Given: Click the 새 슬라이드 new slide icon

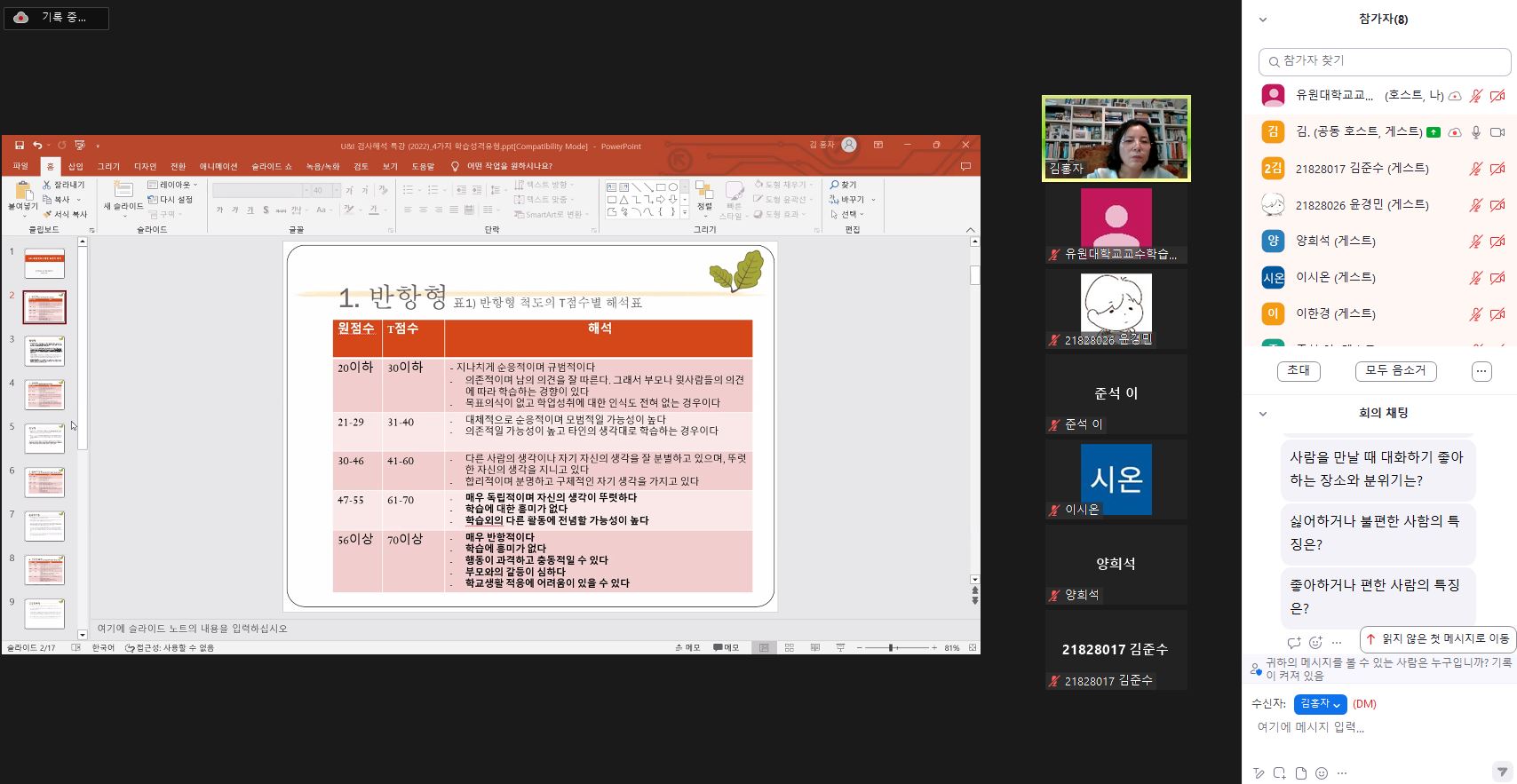Looking at the screenshot, I should 123,190.
